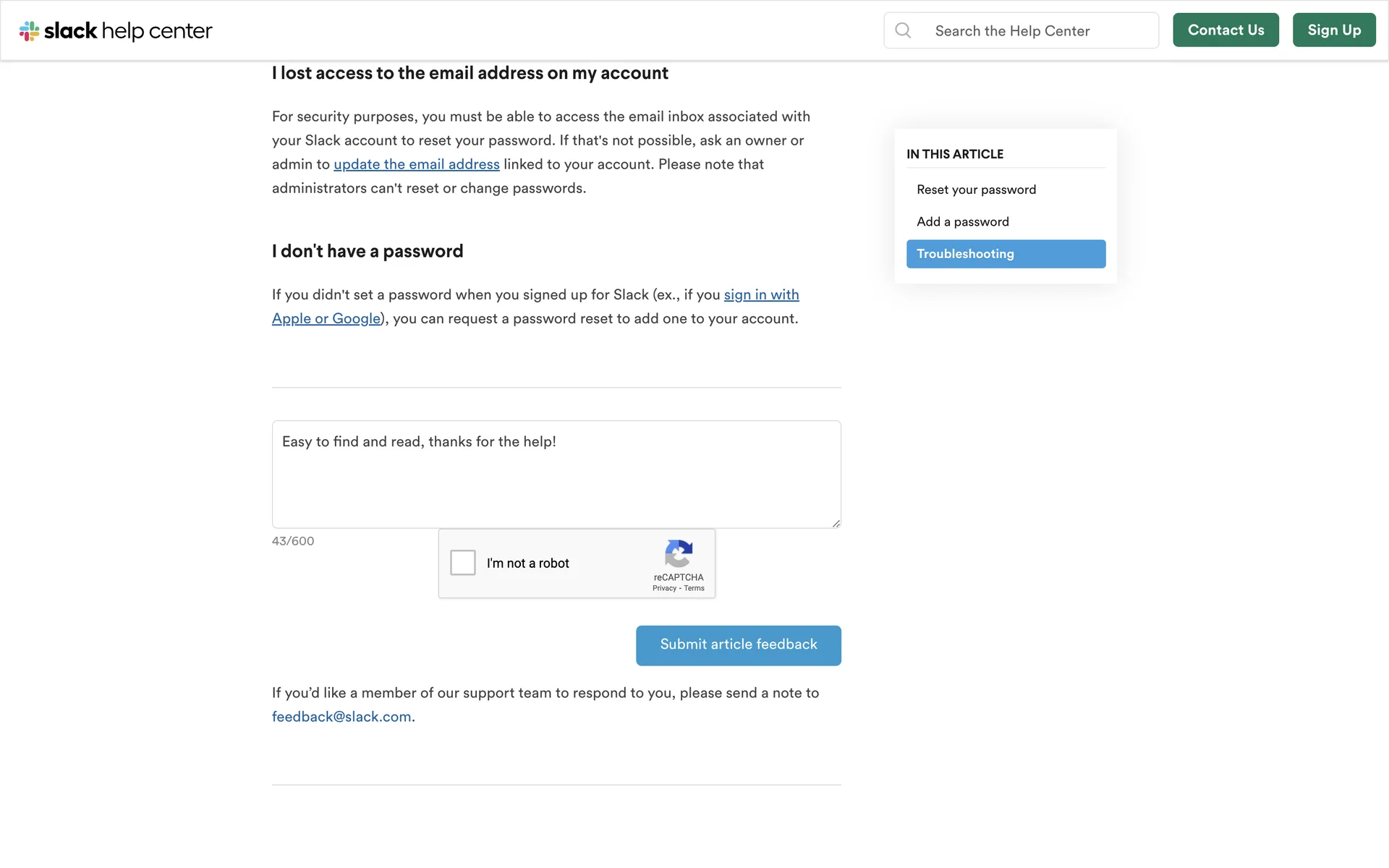
Task: Click the I'm not a robot label
Action: coord(527,563)
